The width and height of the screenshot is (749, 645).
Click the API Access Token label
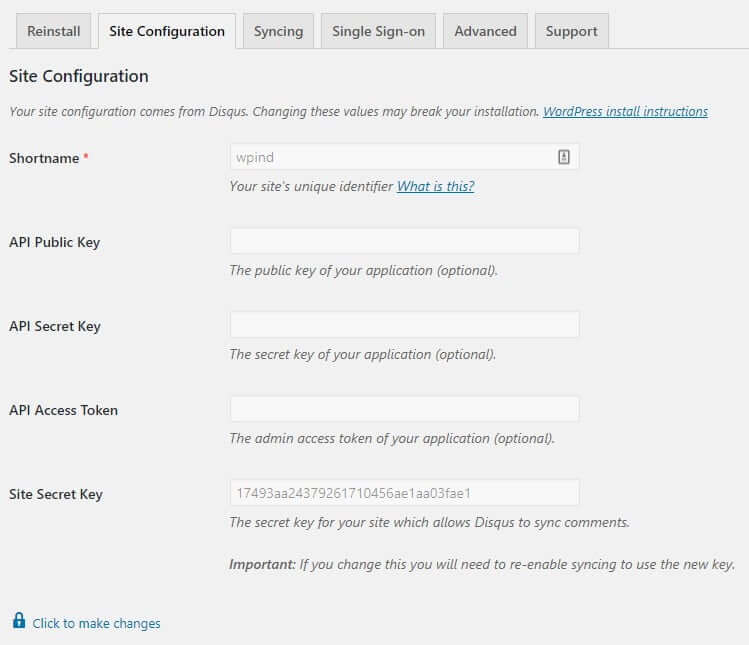[64, 410]
